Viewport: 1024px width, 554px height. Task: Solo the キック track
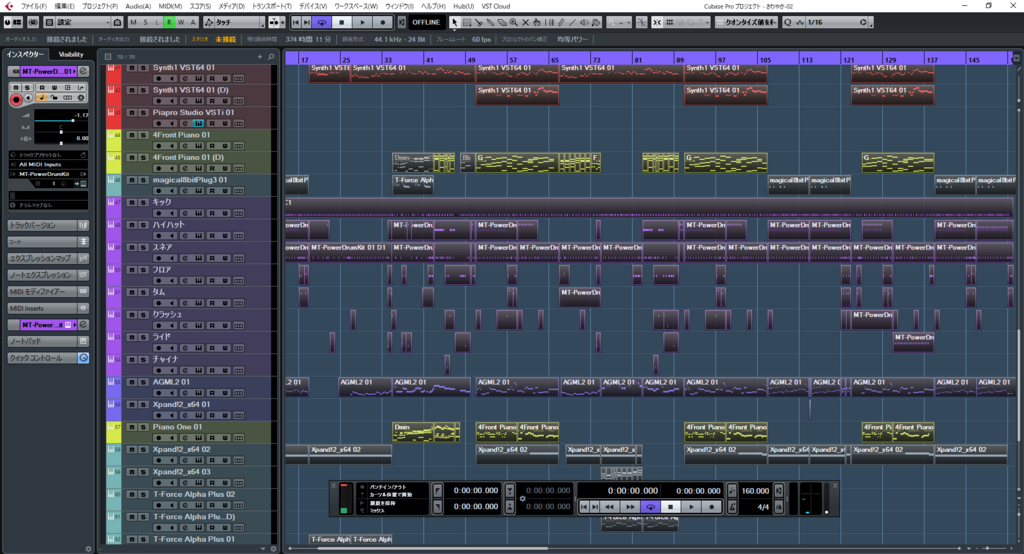point(143,203)
